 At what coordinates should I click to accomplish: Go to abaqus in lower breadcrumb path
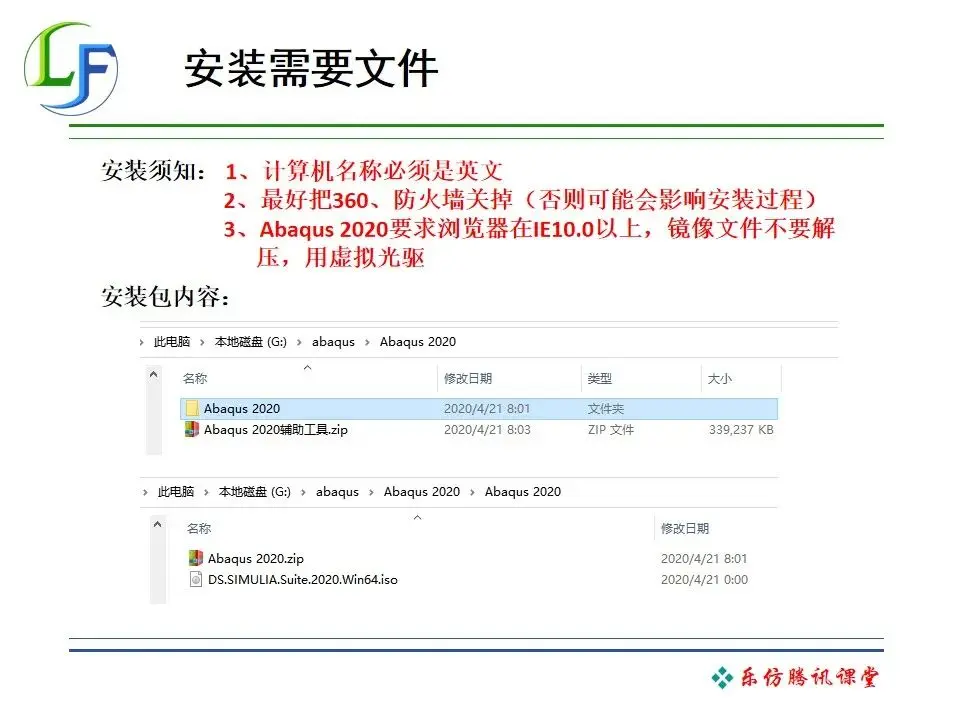click(337, 492)
